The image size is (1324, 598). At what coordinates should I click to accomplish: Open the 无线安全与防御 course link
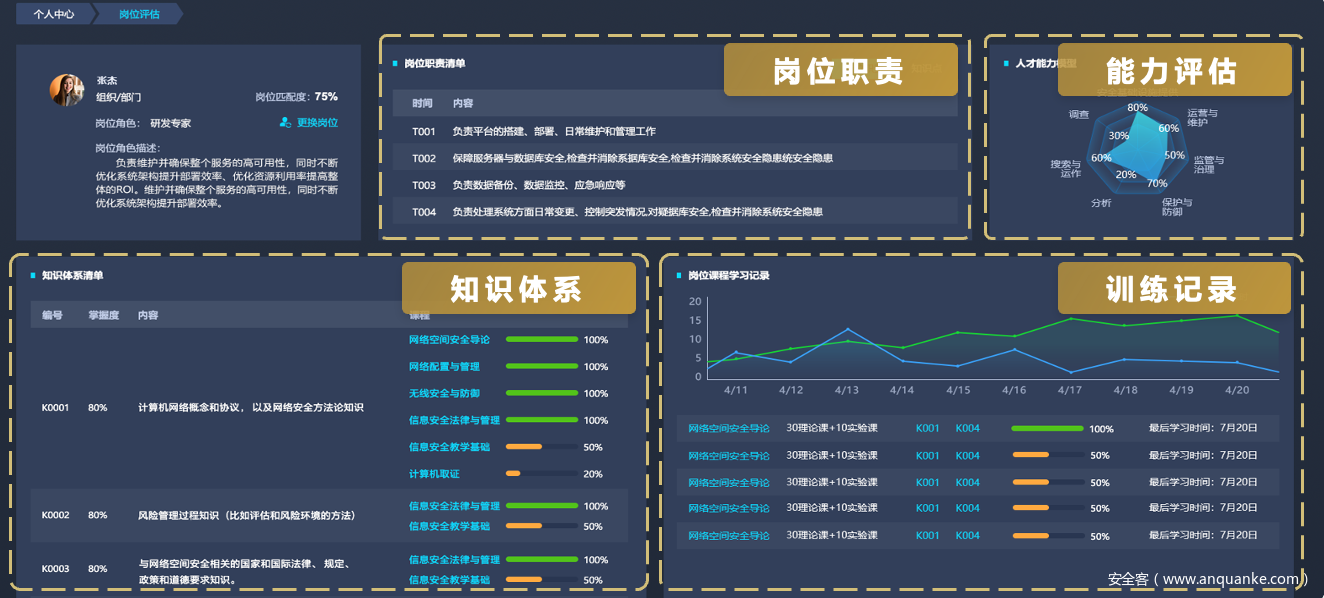[444, 394]
